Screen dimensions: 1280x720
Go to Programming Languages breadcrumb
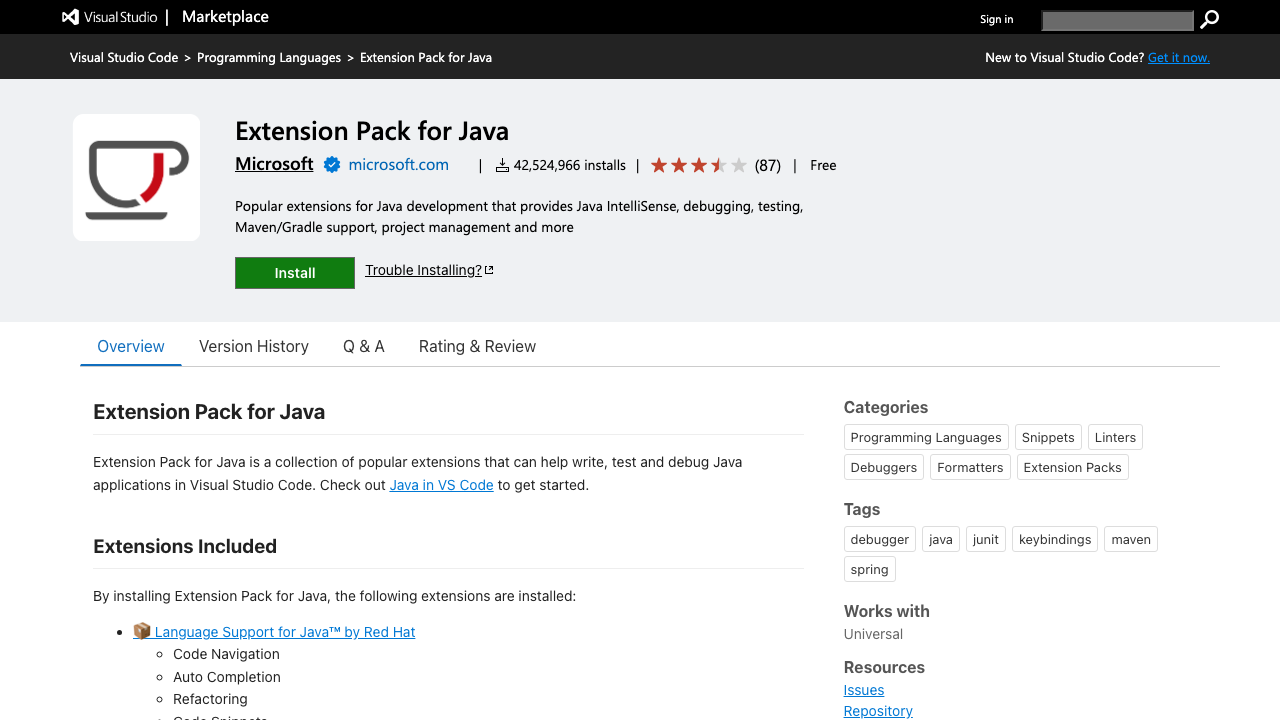pos(269,57)
